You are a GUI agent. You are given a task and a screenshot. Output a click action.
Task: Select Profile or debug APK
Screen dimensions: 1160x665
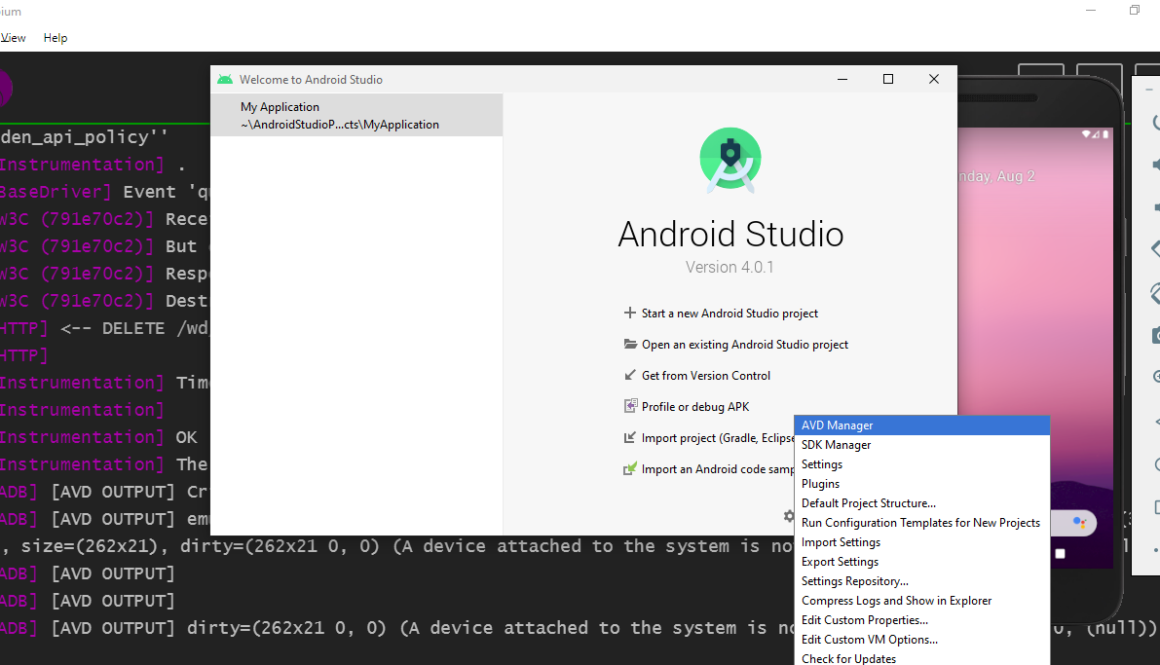pos(695,407)
